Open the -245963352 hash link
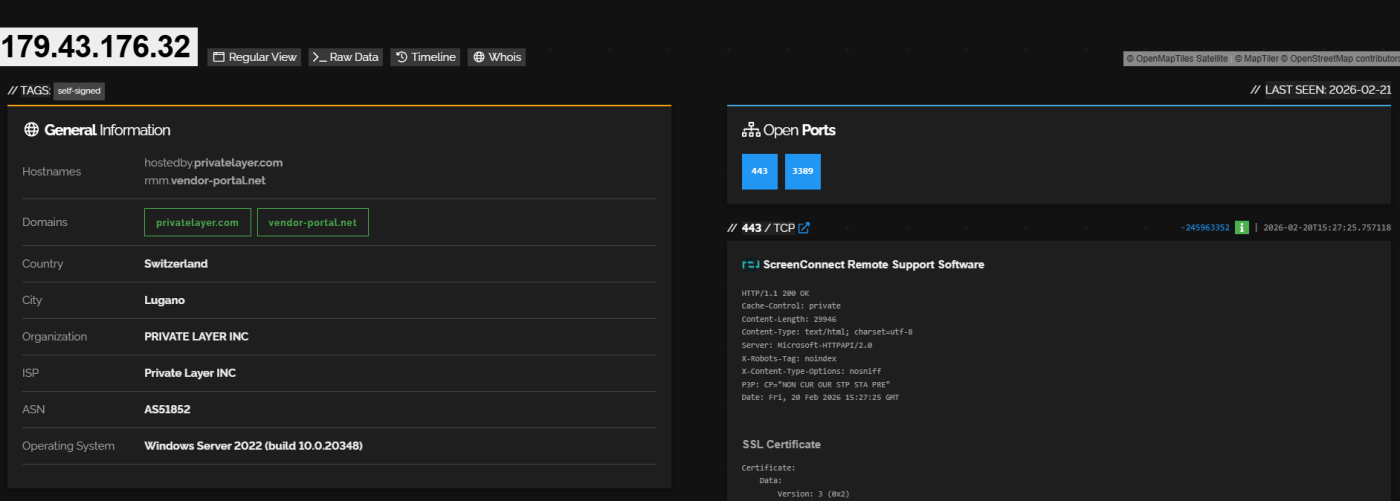 [x=1205, y=228]
